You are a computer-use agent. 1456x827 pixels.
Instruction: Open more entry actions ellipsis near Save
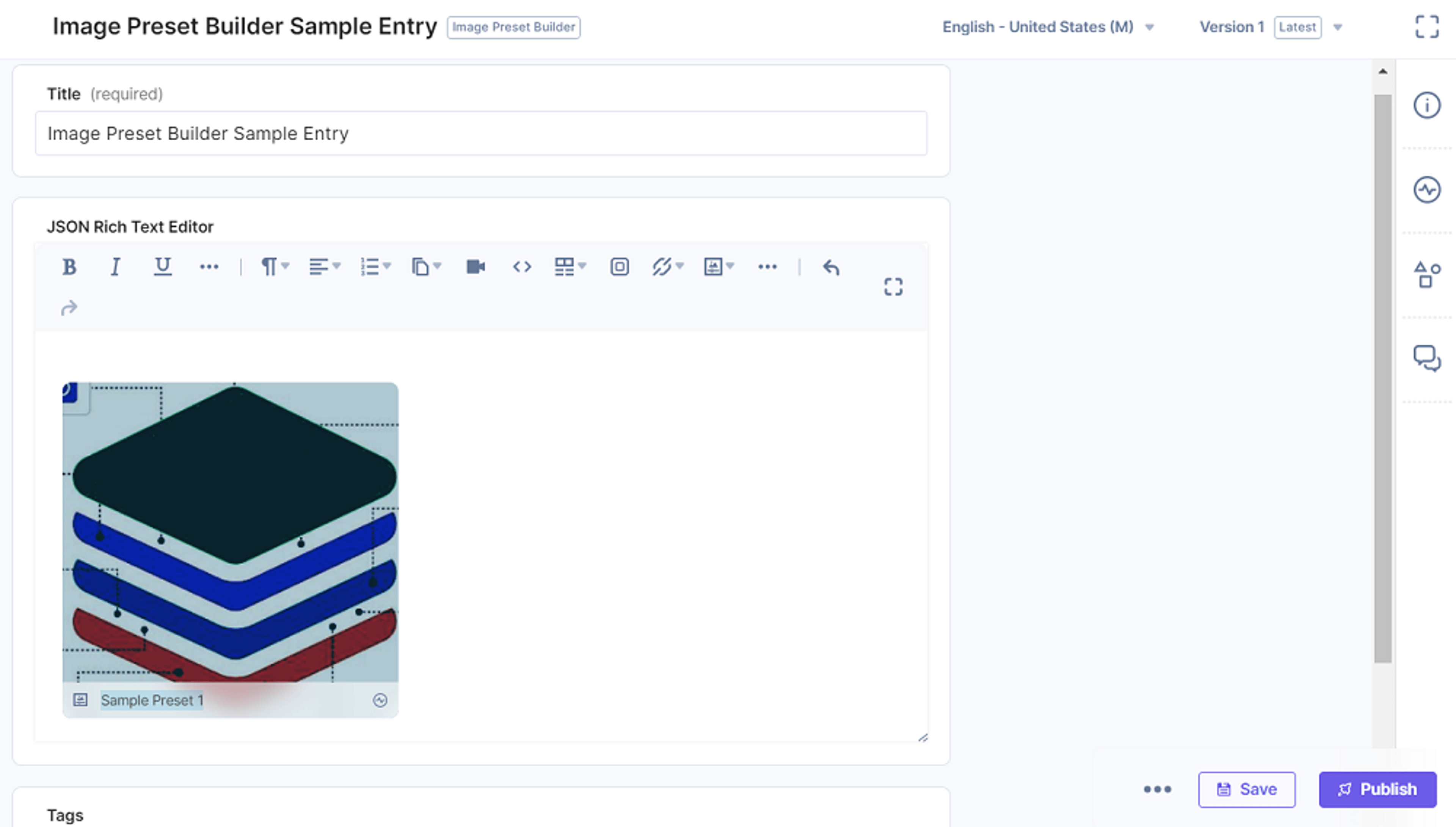pos(1157,789)
